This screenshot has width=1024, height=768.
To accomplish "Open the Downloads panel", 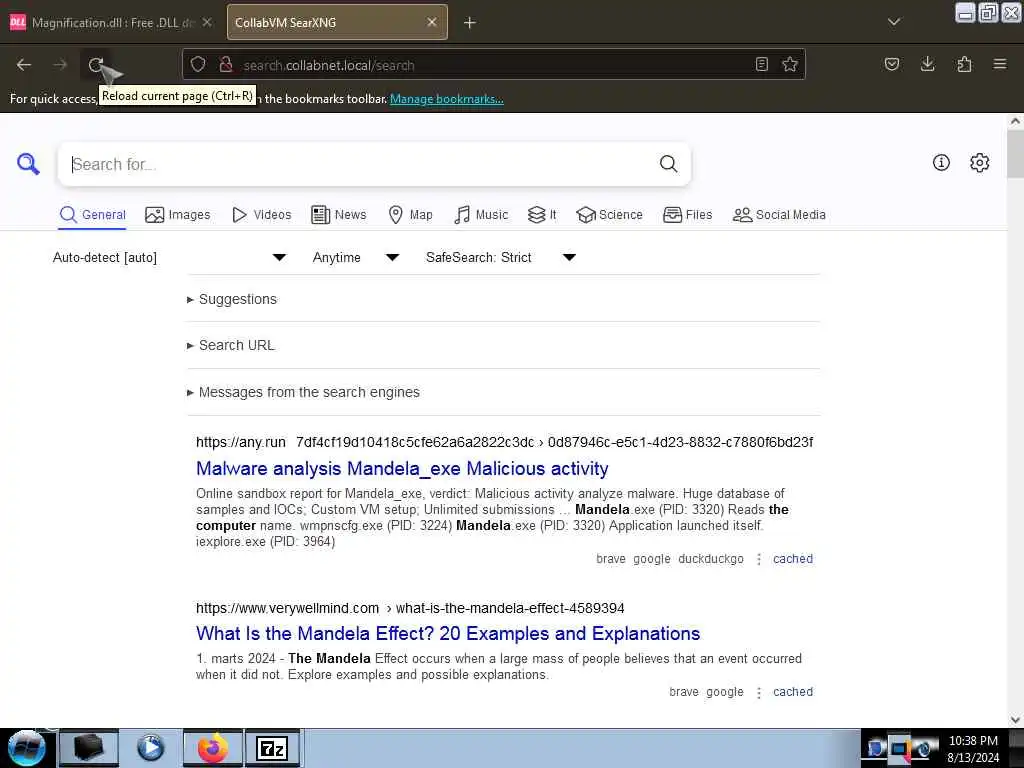I will click(927, 64).
